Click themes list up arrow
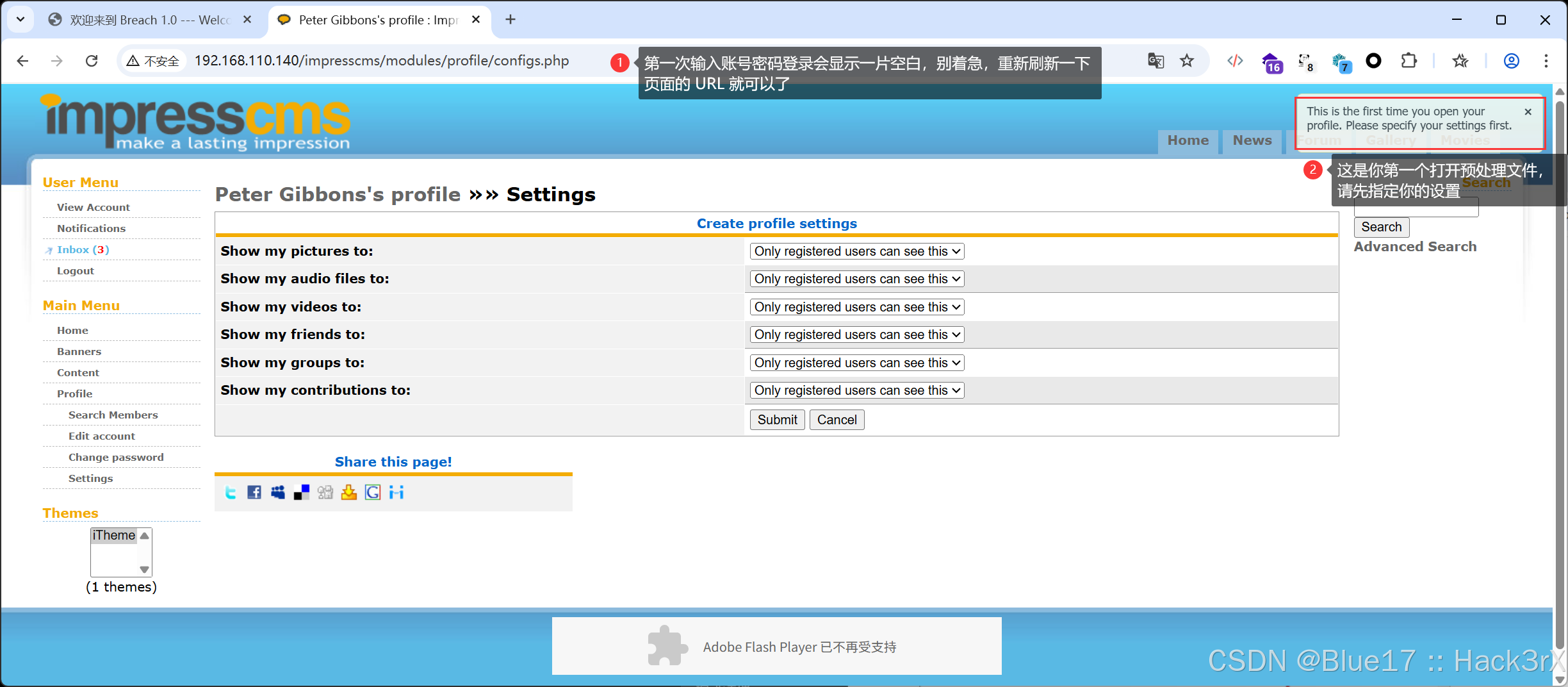Image resolution: width=1568 pixels, height=687 pixels. (145, 536)
